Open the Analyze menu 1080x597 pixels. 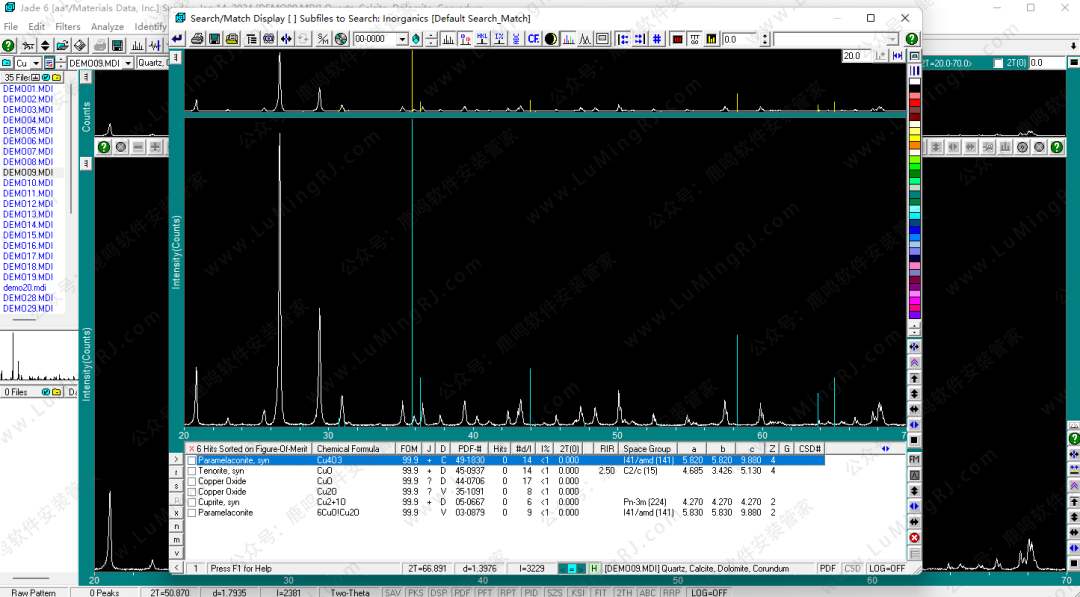pos(107,27)
